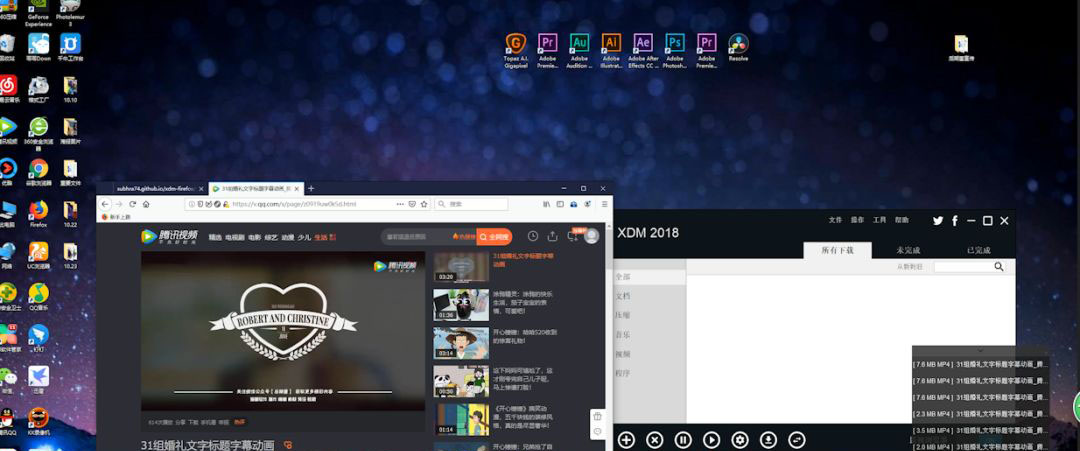The height and width of the screenshot is (451, 1080).
Task: Select the 压缩 category in XDM sidebar
Action: (650, 315)
